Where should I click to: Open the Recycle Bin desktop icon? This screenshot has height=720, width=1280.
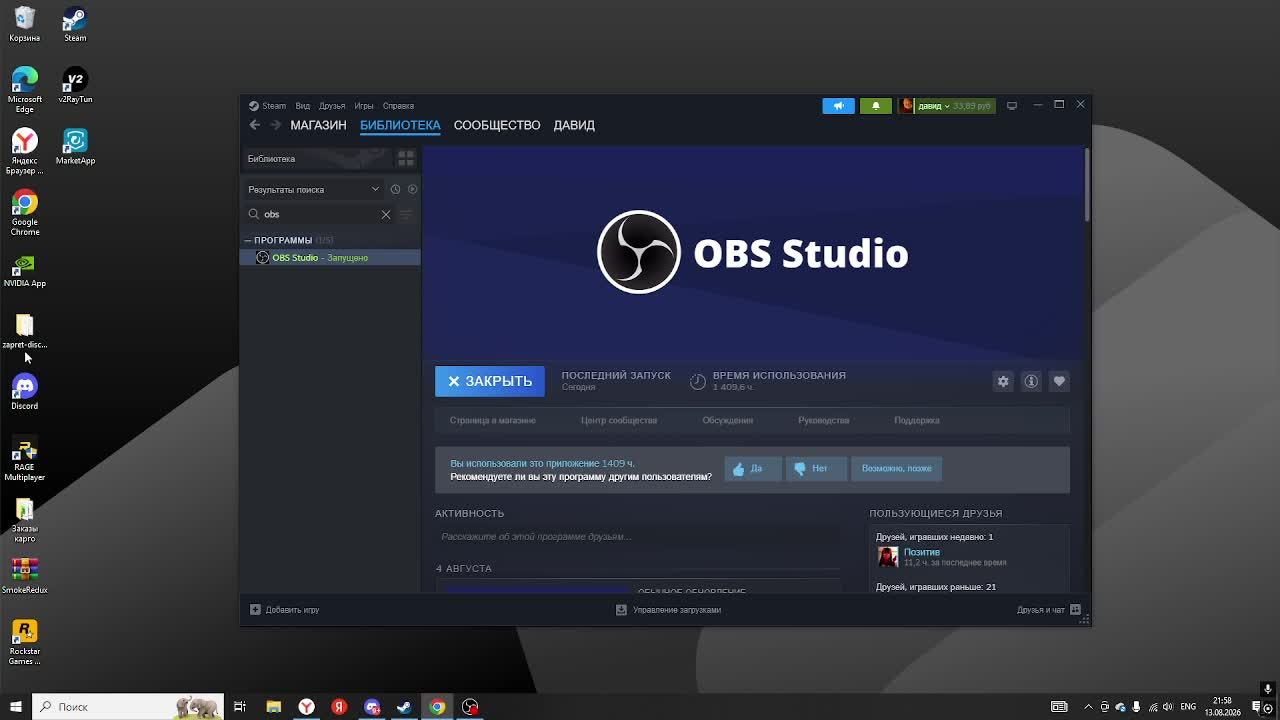(x=25, y=24)
